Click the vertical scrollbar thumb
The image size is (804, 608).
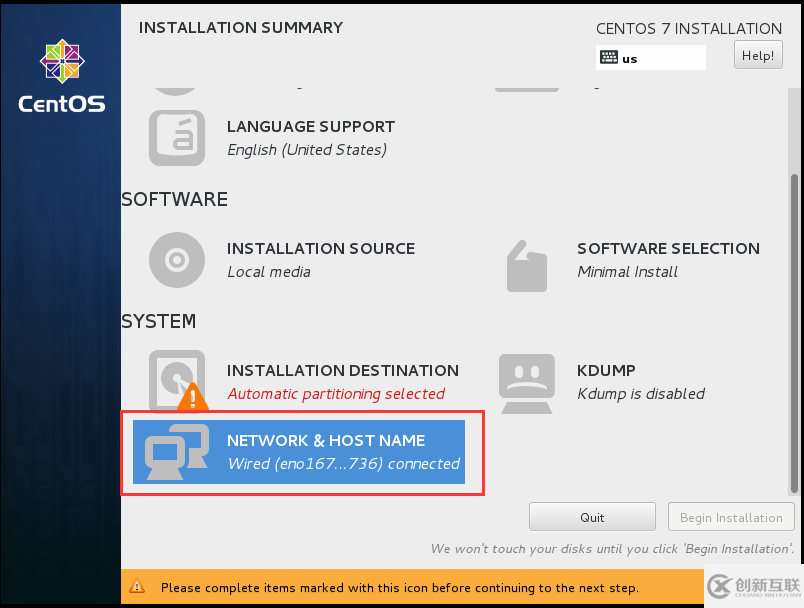(x=794, y=333)
